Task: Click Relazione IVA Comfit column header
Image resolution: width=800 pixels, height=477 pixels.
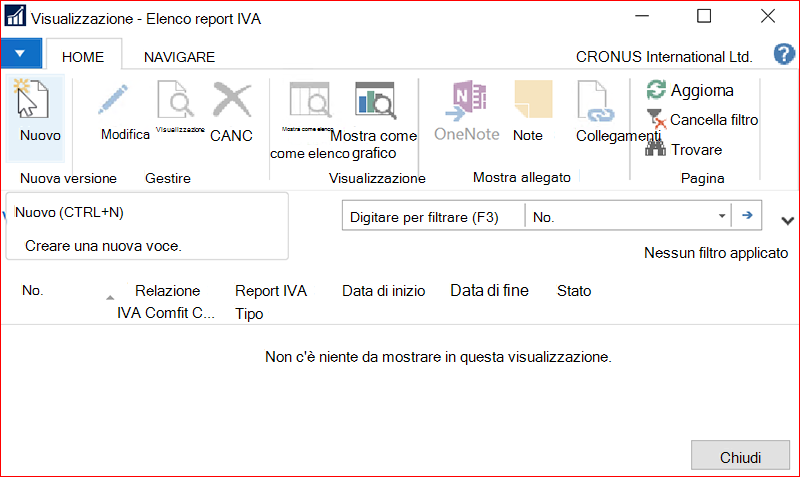Action: point(166,302)
